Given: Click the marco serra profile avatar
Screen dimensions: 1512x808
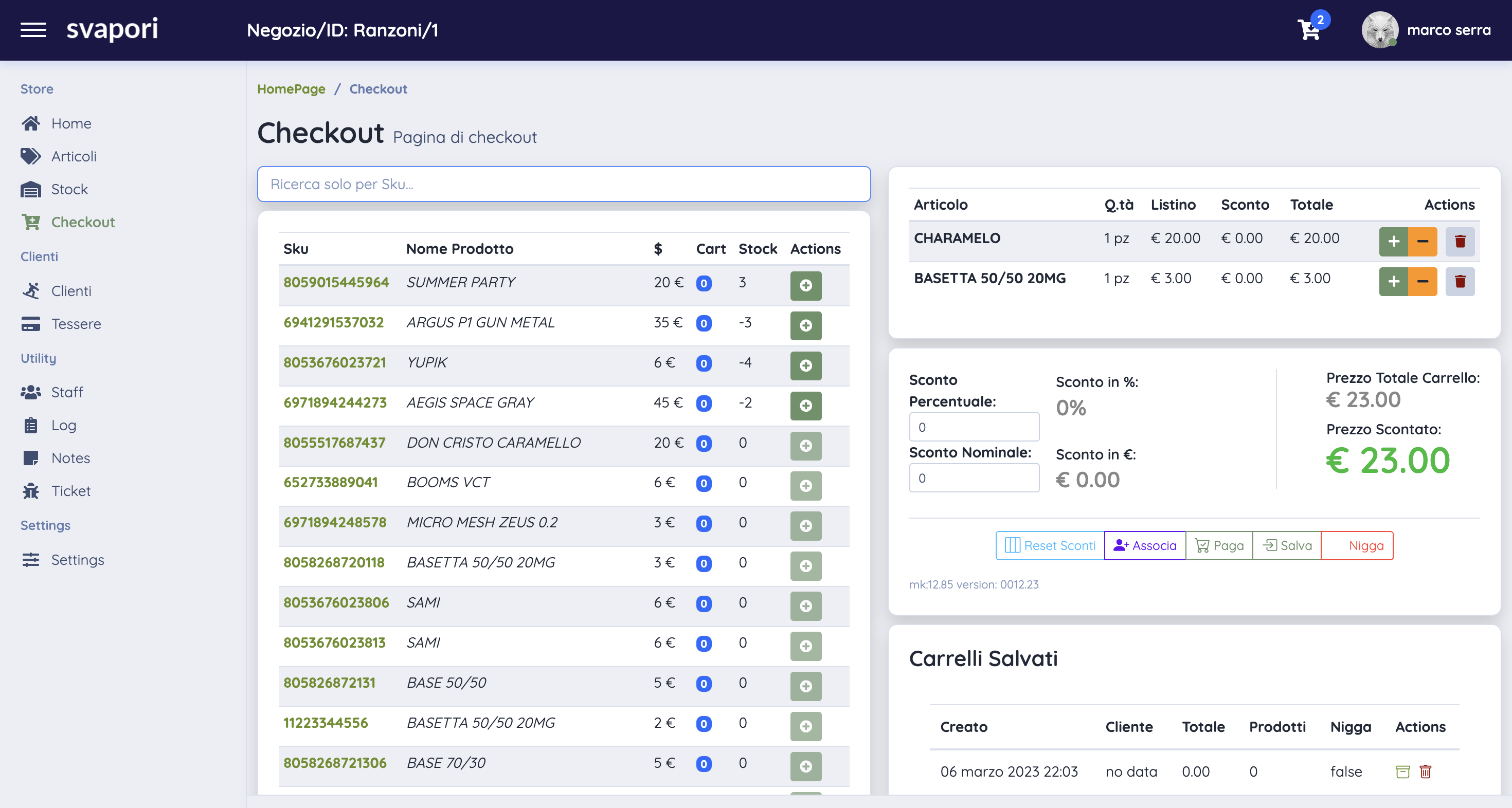Looking at the screenshot, I should click(x=1379, y=30).
